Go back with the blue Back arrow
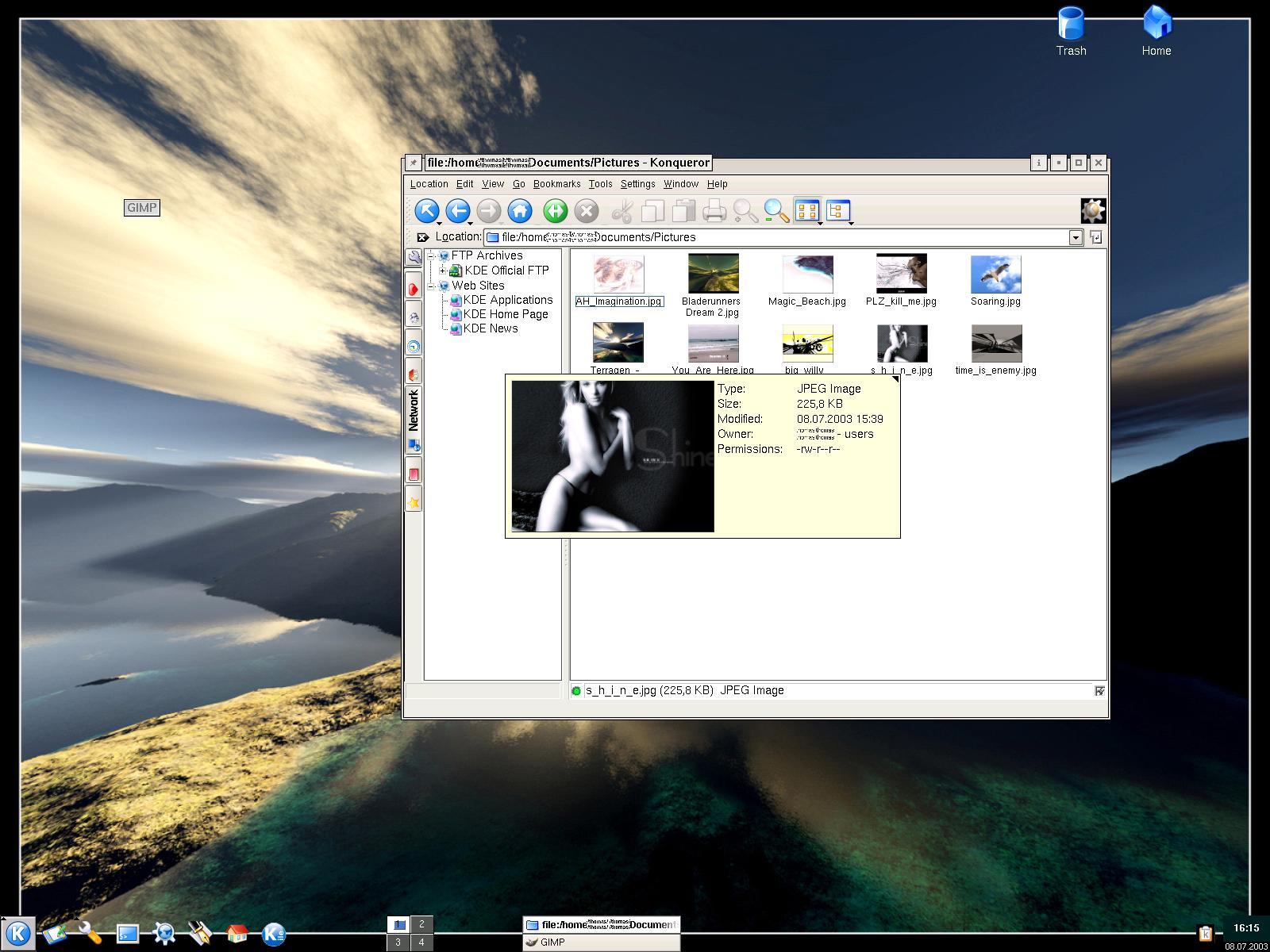Screen dimensions: 1270x952 pyautogui.click(x=458, y=211)
